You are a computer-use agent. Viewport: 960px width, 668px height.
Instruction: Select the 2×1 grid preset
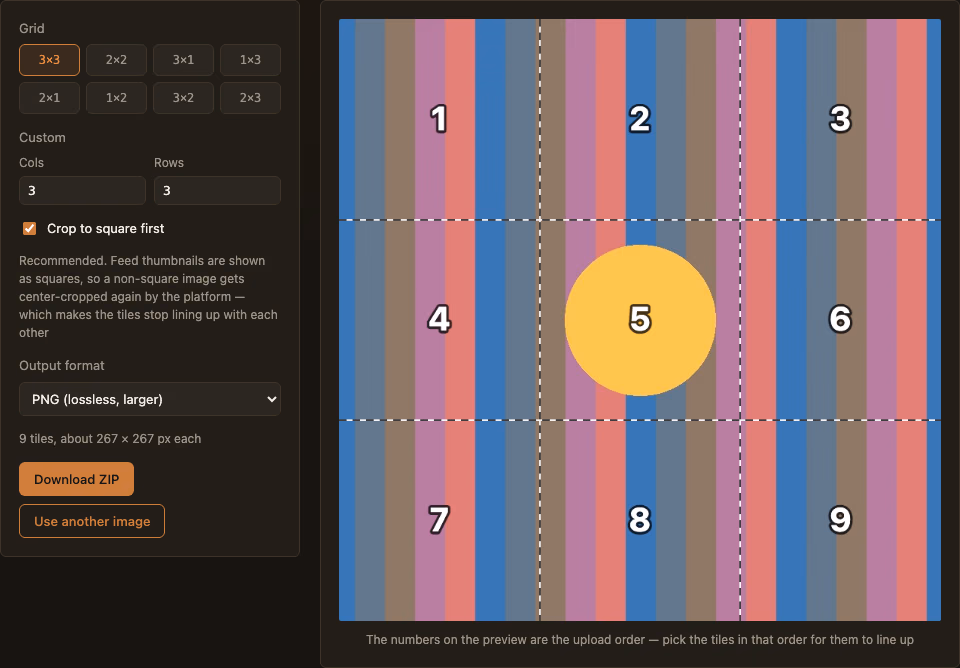pyautogui.click(x=49, y=98)
